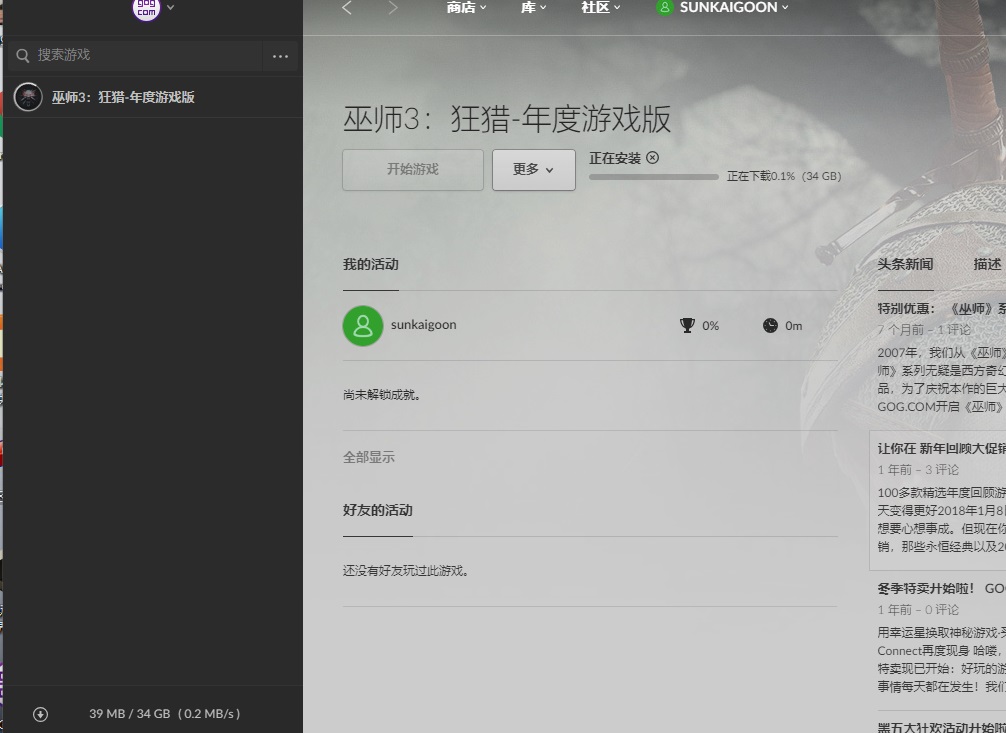Click the search magnifier icon

pyautogui.click(x=23, y=56)
